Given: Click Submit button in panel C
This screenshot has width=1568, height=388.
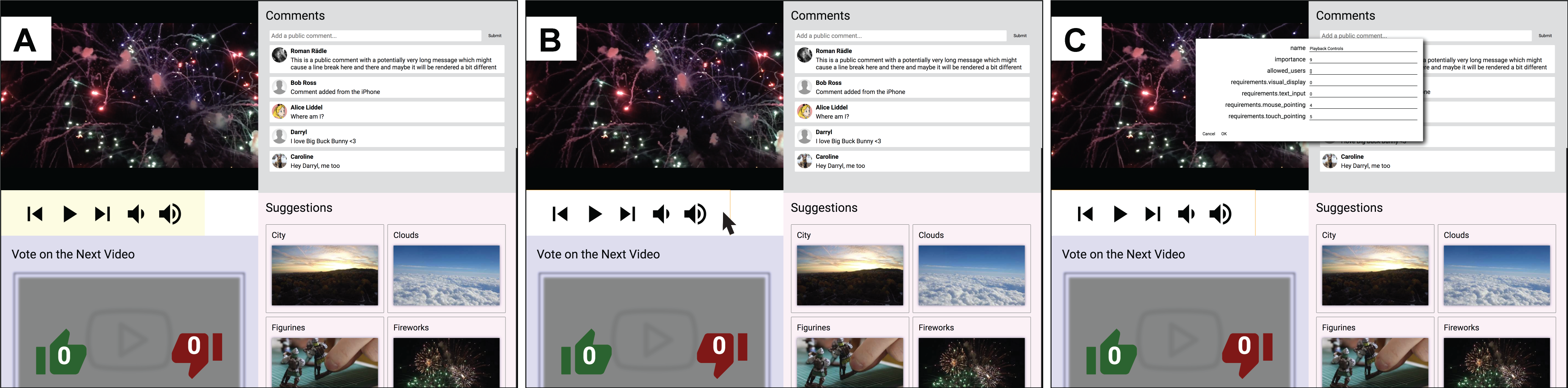Looking at the screenshot, I should [x=1546, y=36].
